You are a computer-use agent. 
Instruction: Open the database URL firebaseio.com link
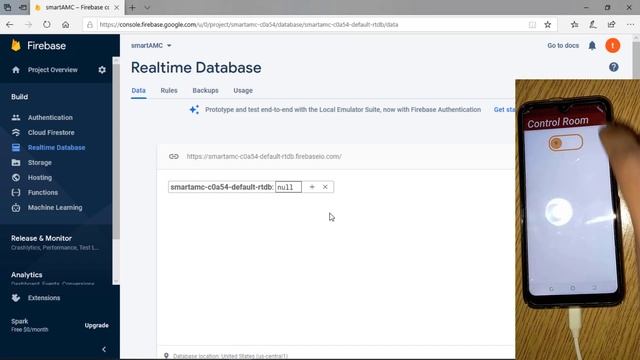click(264, 156)
